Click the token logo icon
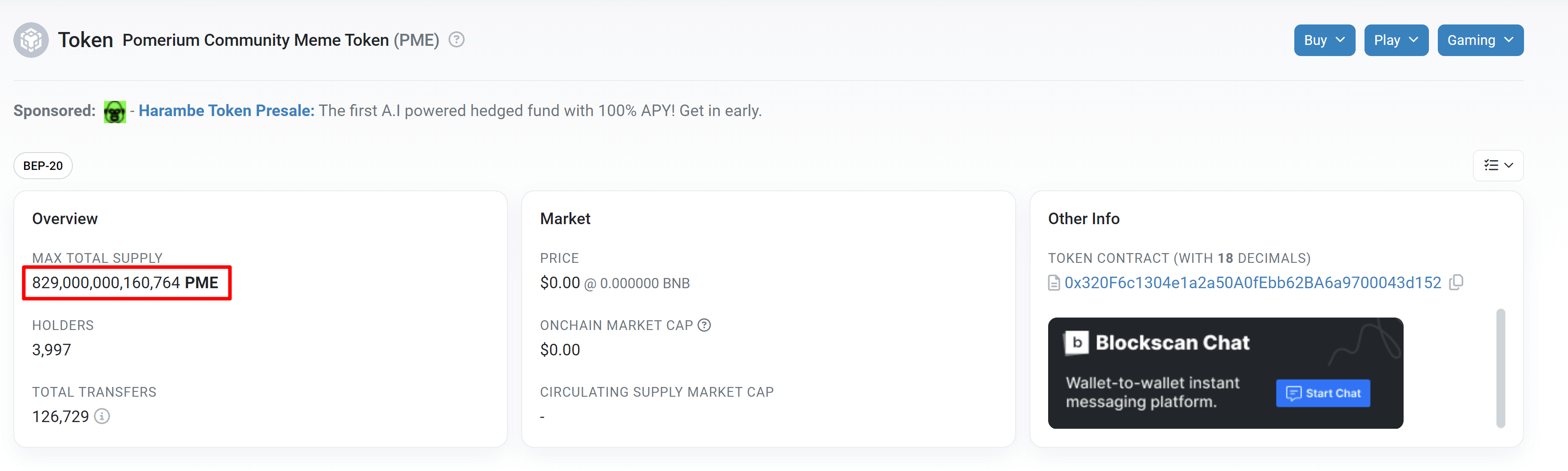This screenshot has height=471, width=1568. point(31,40)
